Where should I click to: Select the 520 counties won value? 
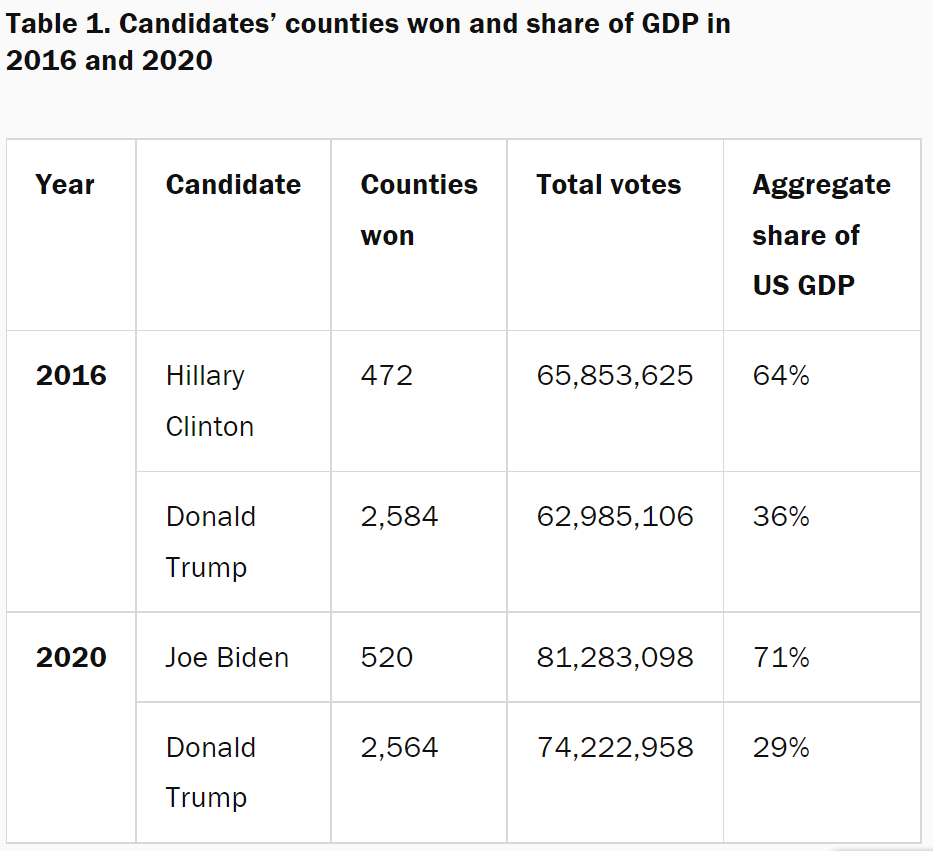tap(386, 658)
